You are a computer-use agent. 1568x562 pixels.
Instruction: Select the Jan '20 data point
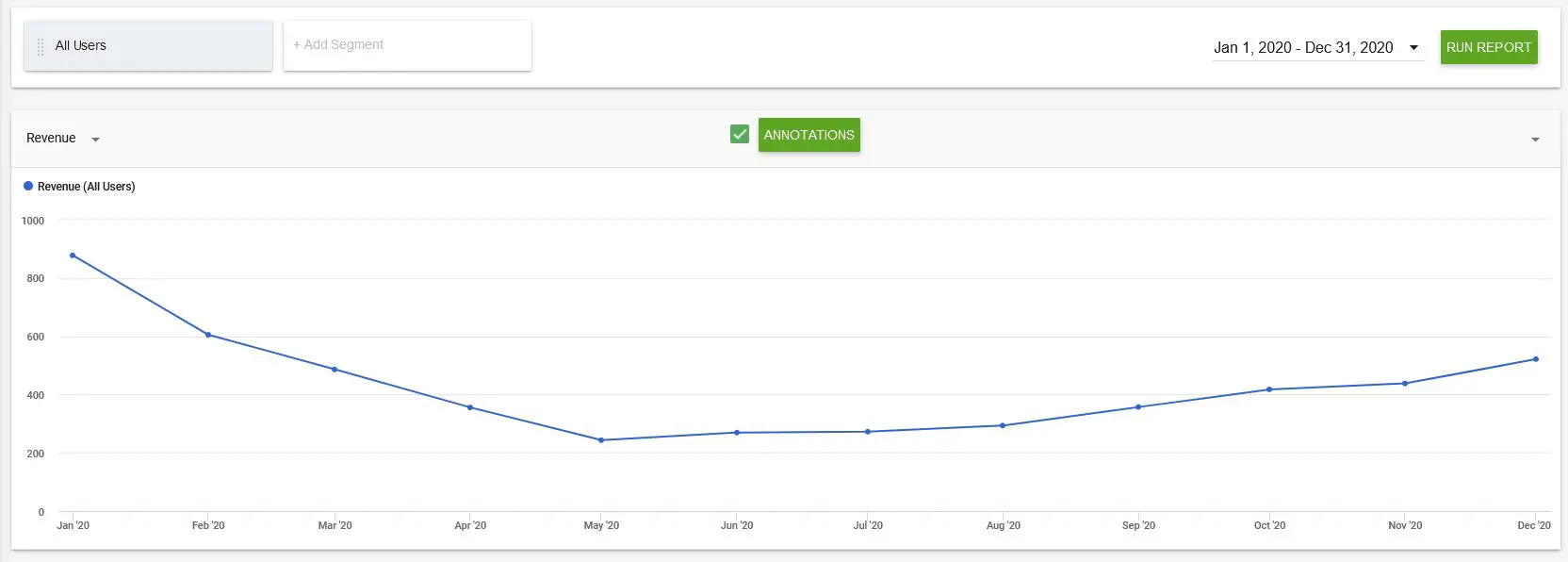(x=73, y=256)
